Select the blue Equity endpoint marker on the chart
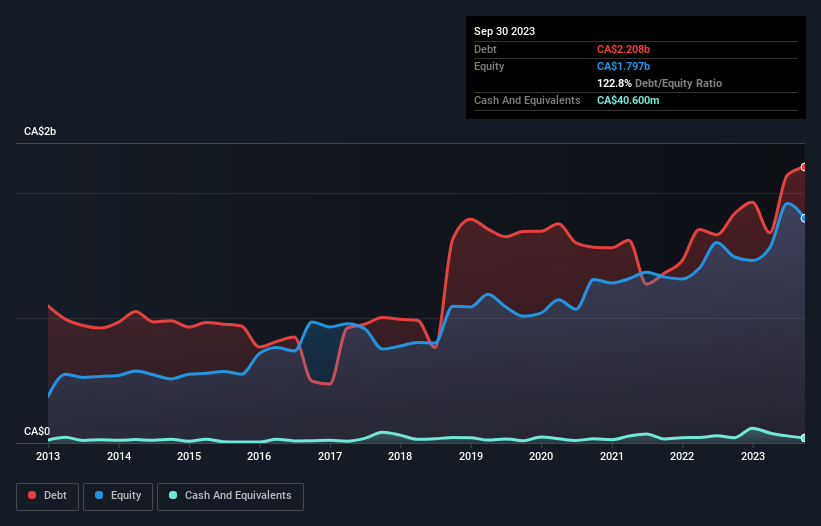Viewport: 821px width, 526px height. (x=804, y=218)
